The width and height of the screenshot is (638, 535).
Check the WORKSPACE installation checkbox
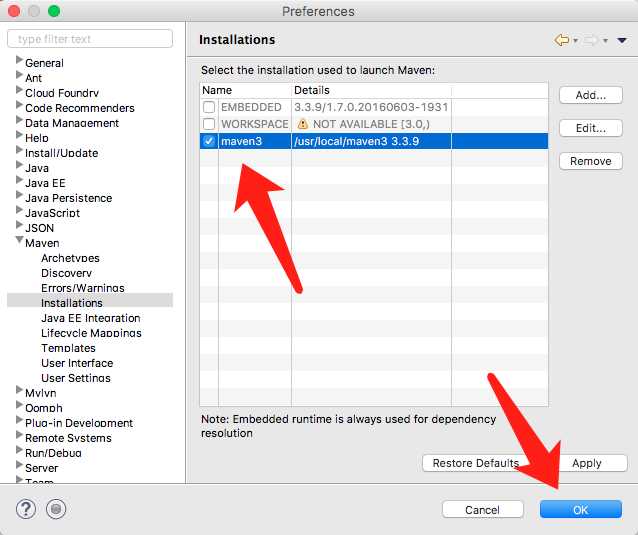pyautogui.click(x=209, y=124)
